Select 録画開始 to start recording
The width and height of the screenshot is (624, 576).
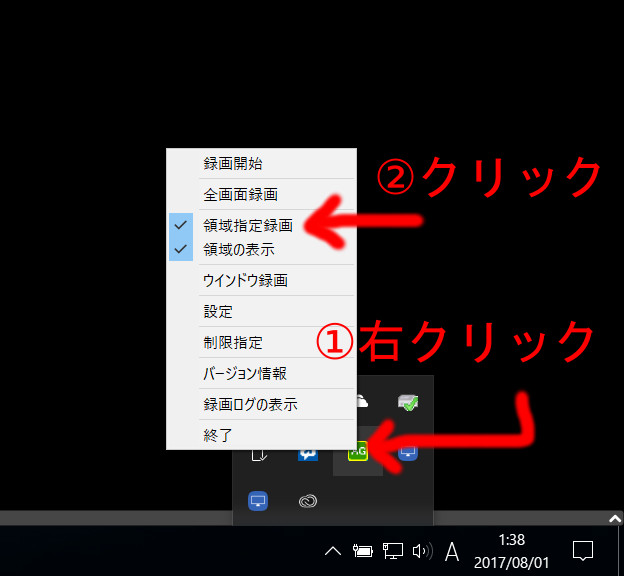(x=261, y=164)
